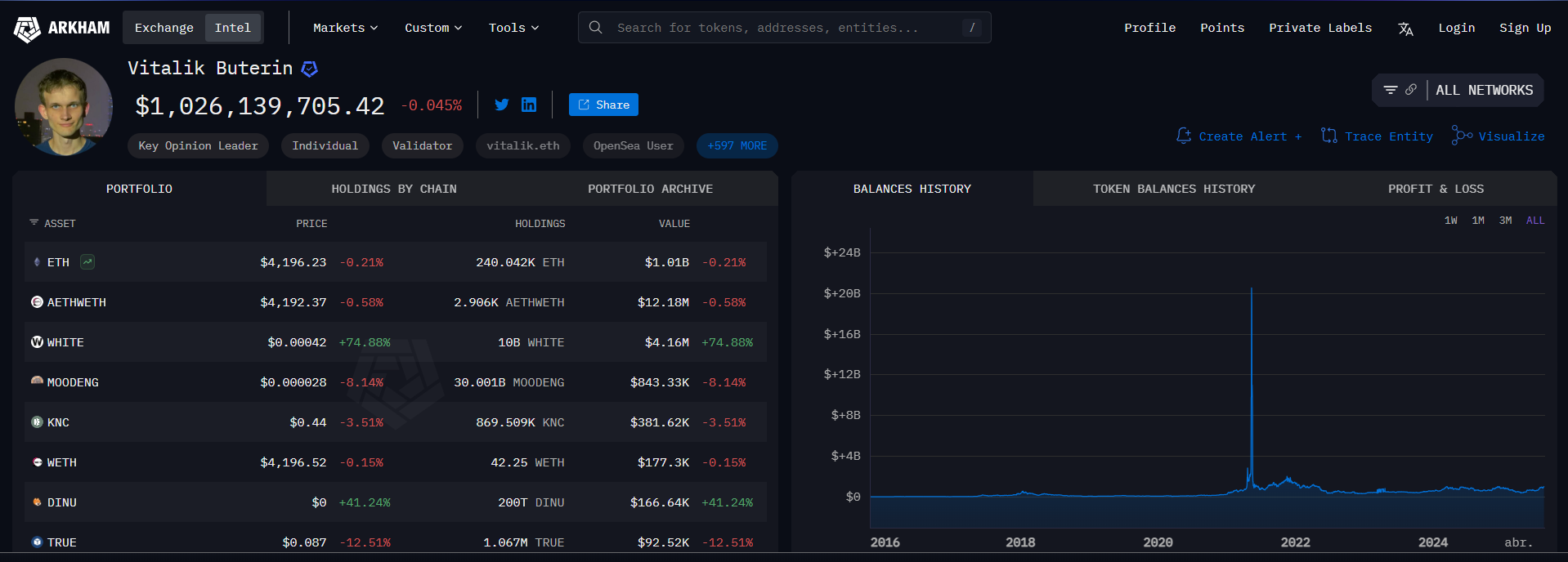1568x562 pixels.
Task: Click the chart icon next to ETH
Action: point(87,261)
